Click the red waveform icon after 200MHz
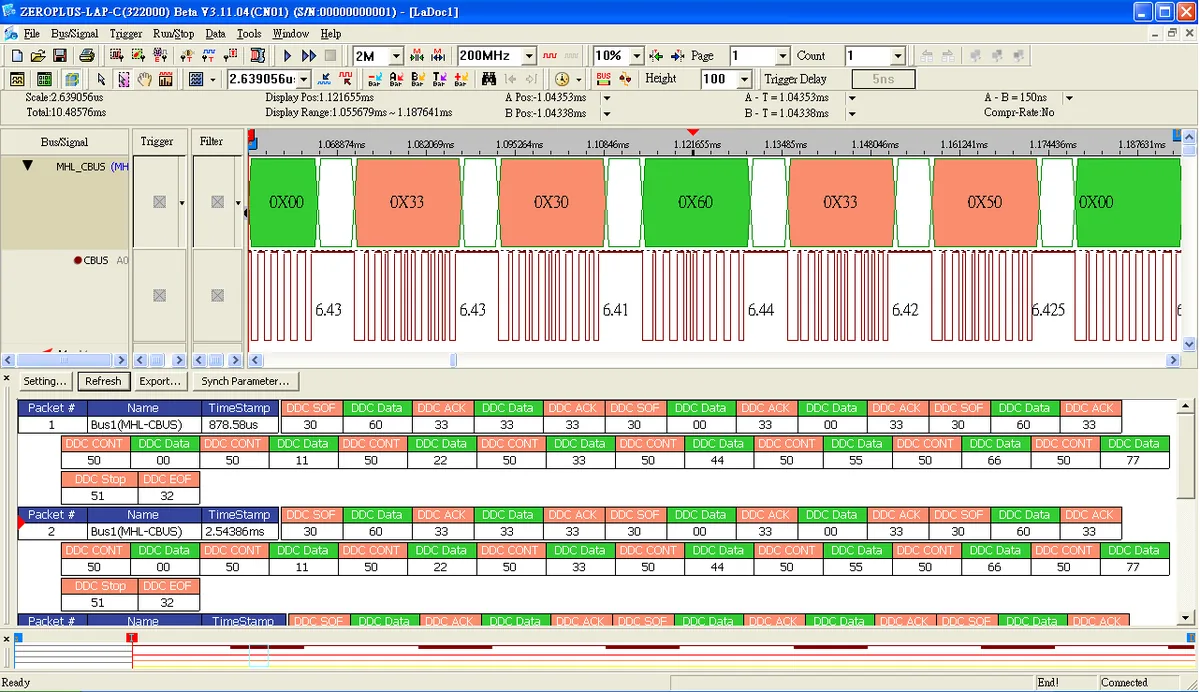Image resolution: width=1200 pixels, height=692 pixels. point(549,56)
